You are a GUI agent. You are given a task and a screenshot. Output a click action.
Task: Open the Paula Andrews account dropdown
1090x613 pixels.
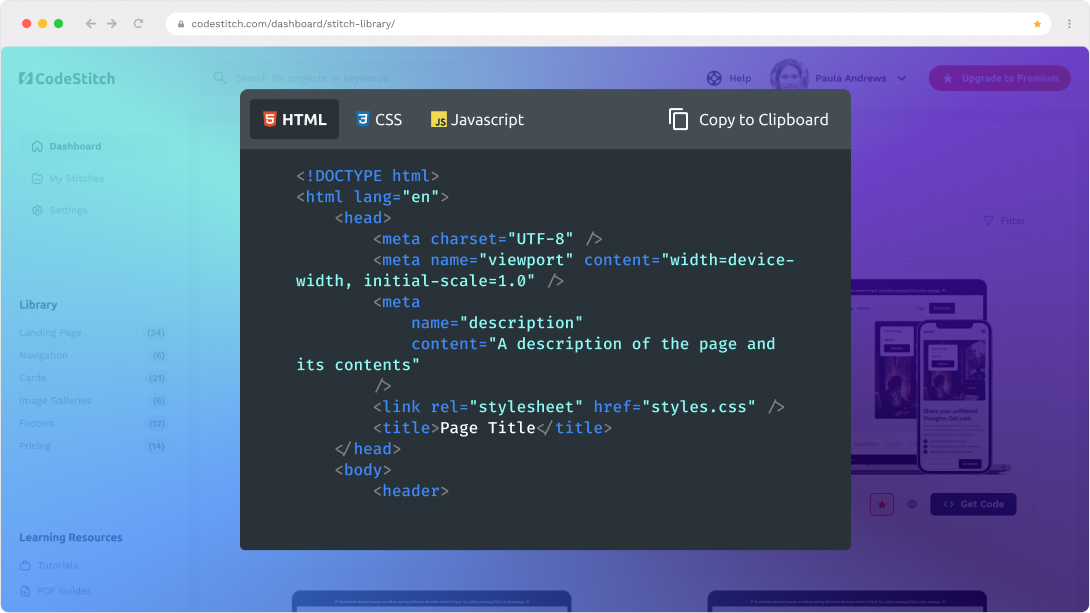900,78
